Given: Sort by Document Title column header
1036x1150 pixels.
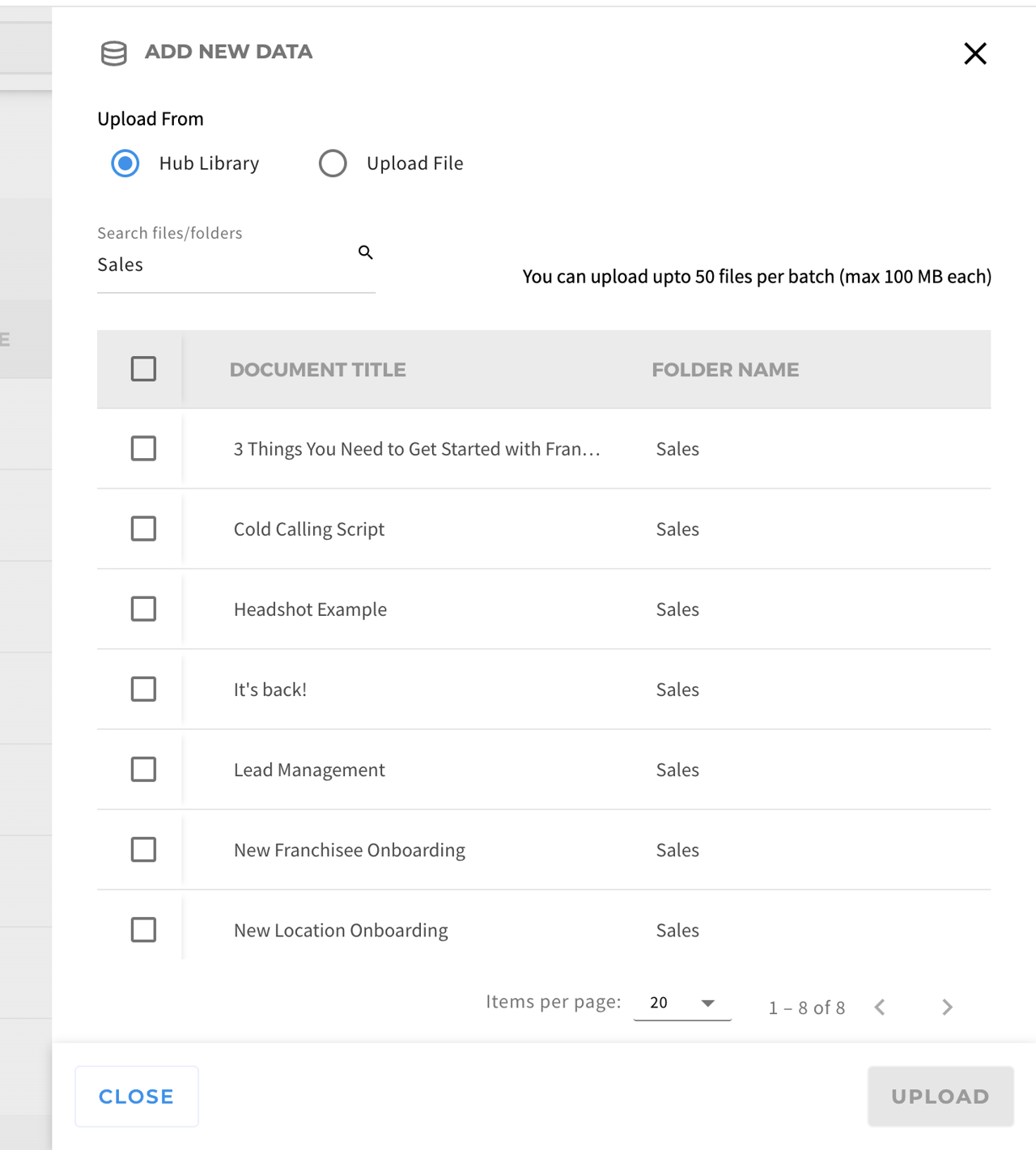Looking at the screenshot, I should point(317,370).
